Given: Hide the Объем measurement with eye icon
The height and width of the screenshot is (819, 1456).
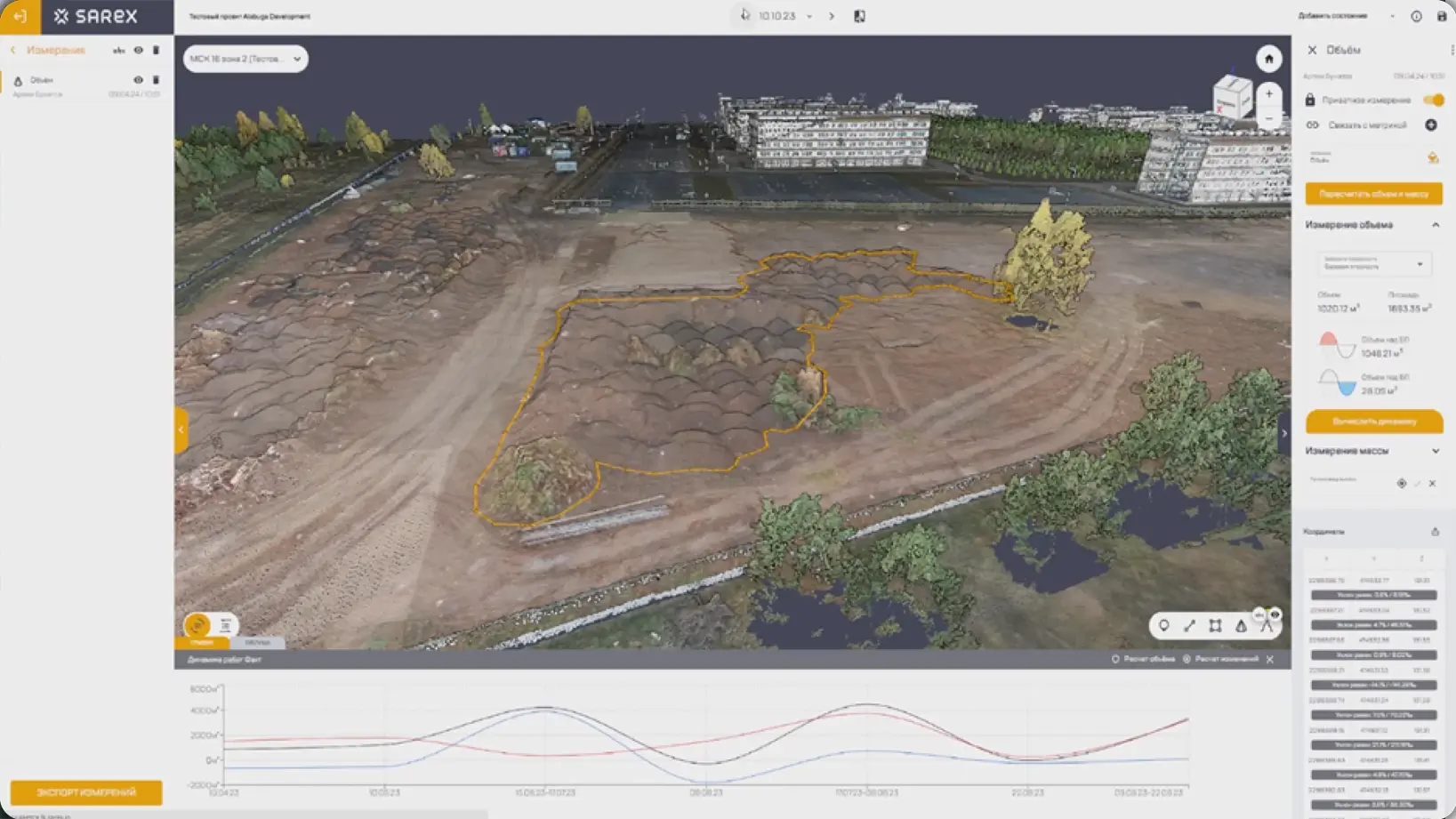Looking at the screenshot, I should pyautogui.click(x=138, y=80).
